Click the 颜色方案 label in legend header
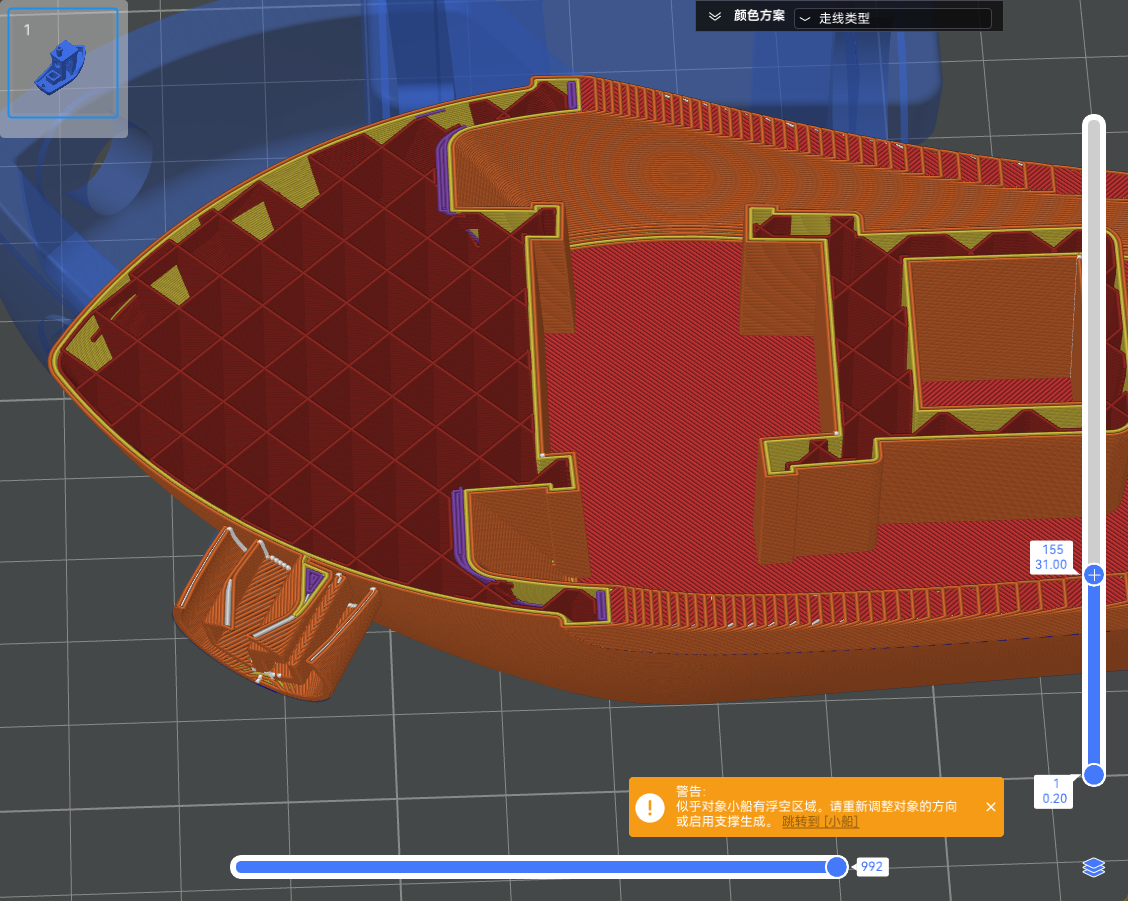This screenshot has width=1128, height=901. click(759, 16)
